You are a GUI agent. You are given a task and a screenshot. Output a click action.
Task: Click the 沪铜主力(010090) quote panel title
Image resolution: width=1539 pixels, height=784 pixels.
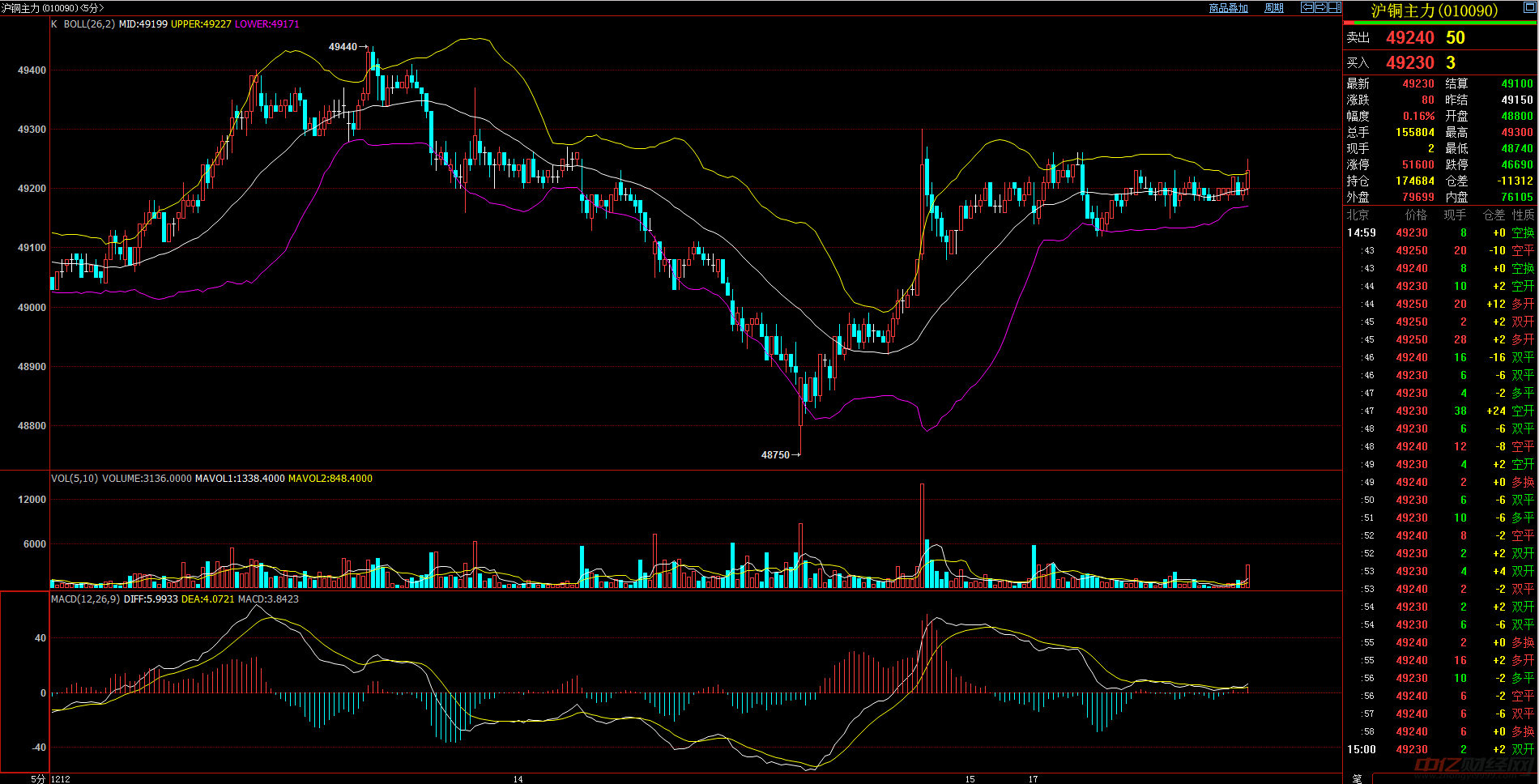tap(1434, 11)
